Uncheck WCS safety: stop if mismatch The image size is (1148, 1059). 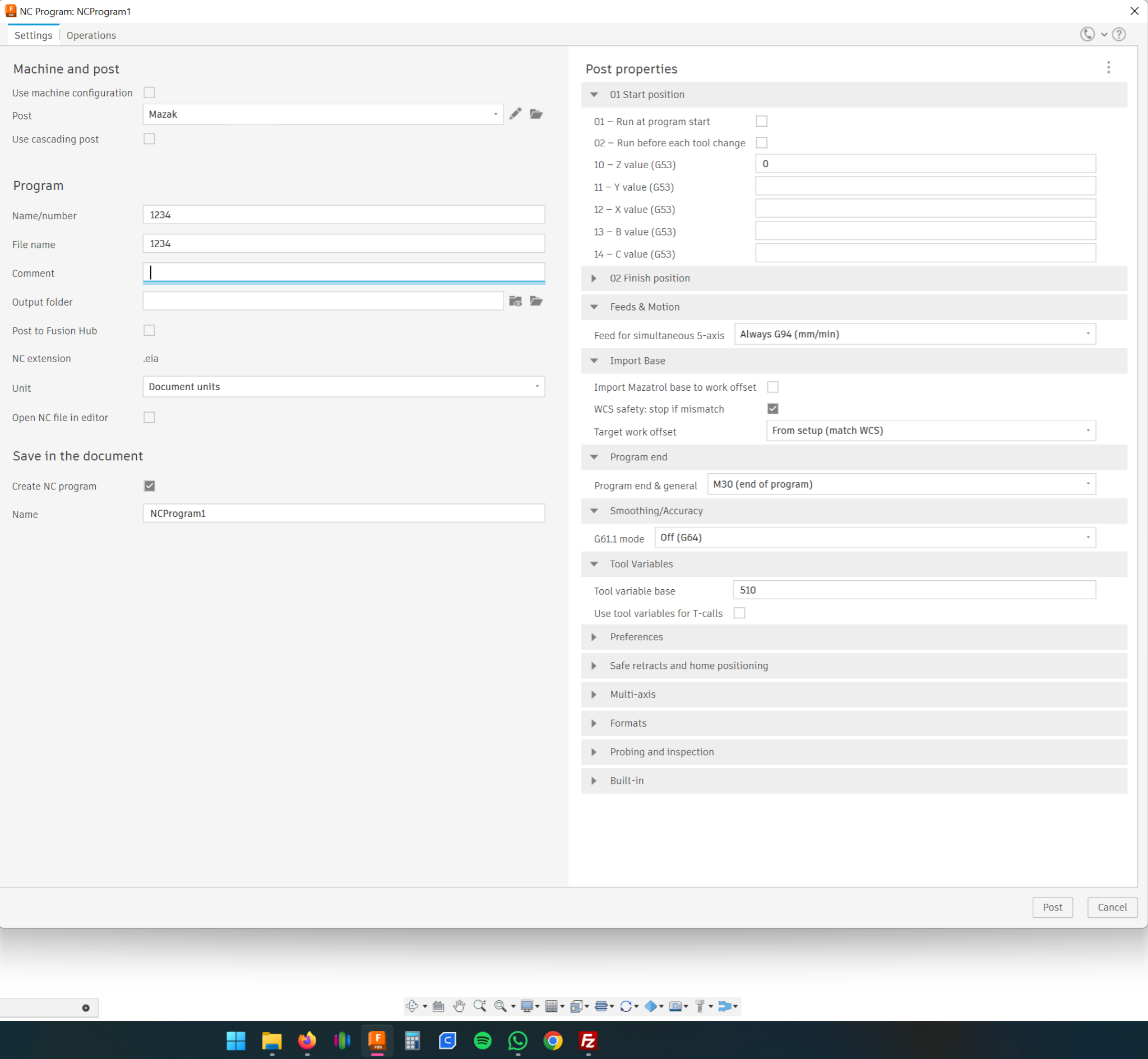pyautogui.click(x=772, y=409)
